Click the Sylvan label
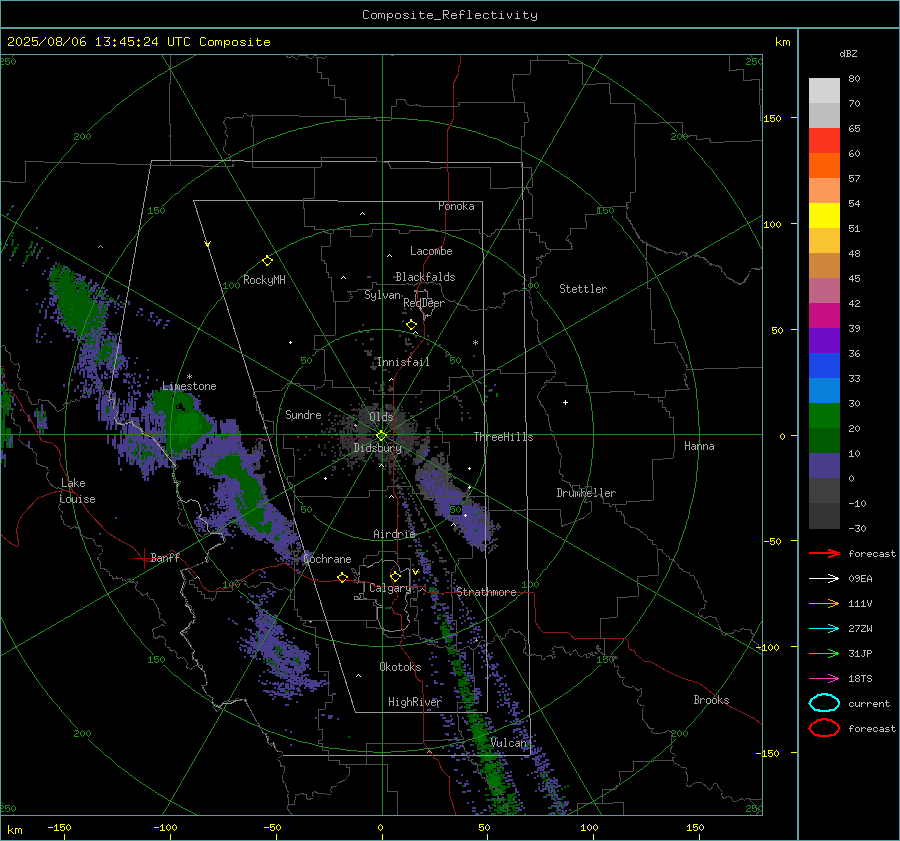 pyautogui.click(x=382, y=295)
